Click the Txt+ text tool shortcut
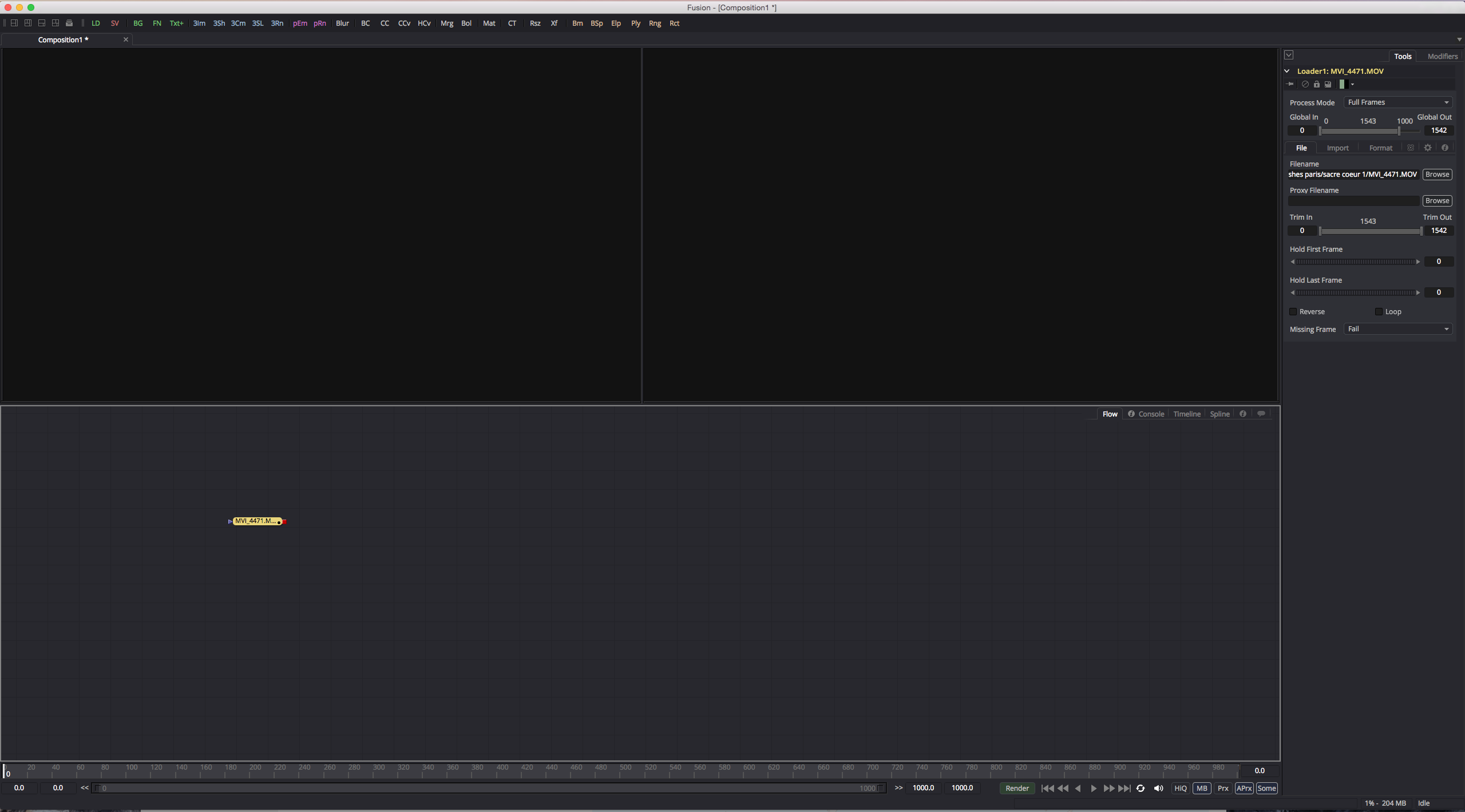The width and height of the screenshot is (1465, 812). (176, 23)
